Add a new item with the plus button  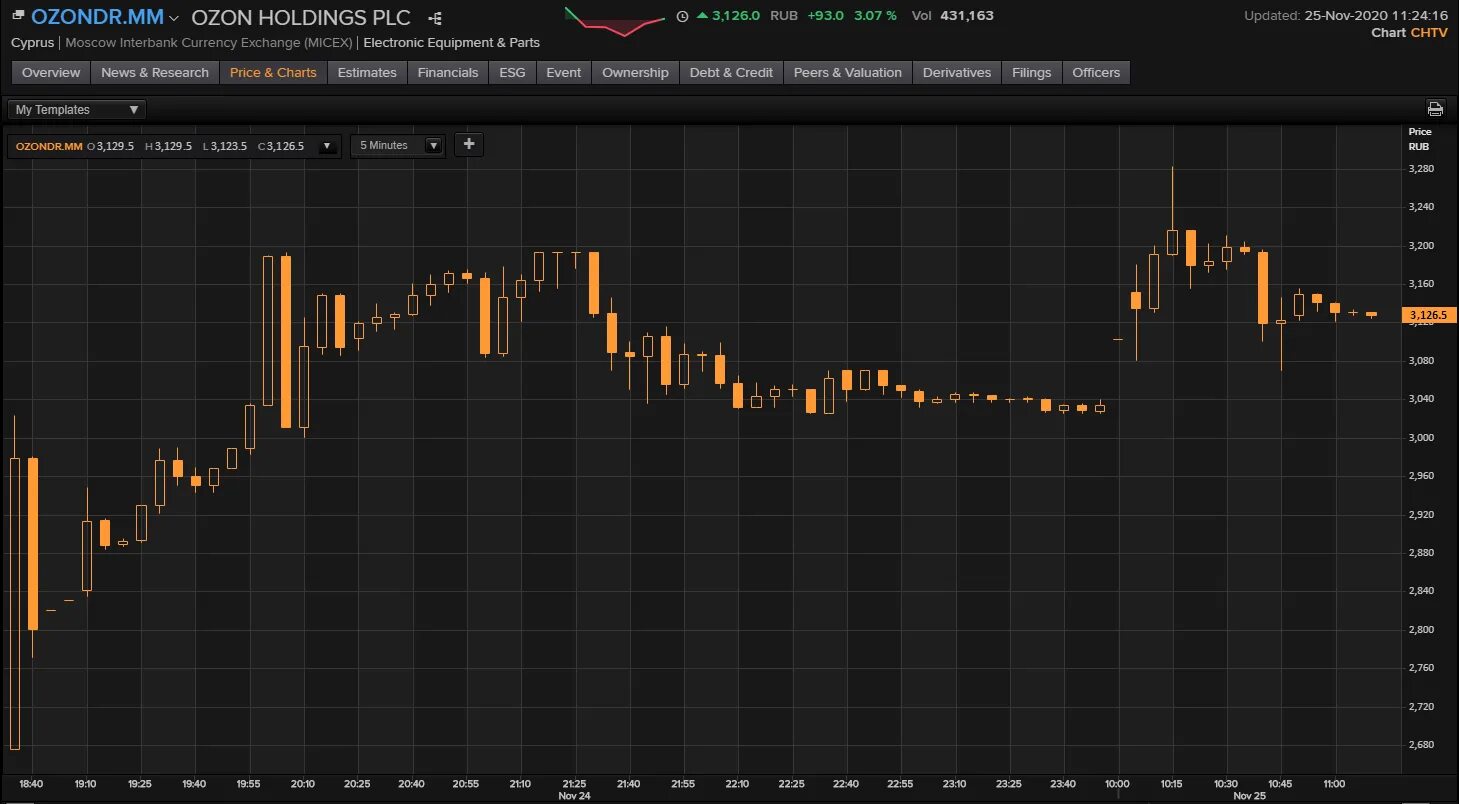pyautogui.click(x=468, y=144)
